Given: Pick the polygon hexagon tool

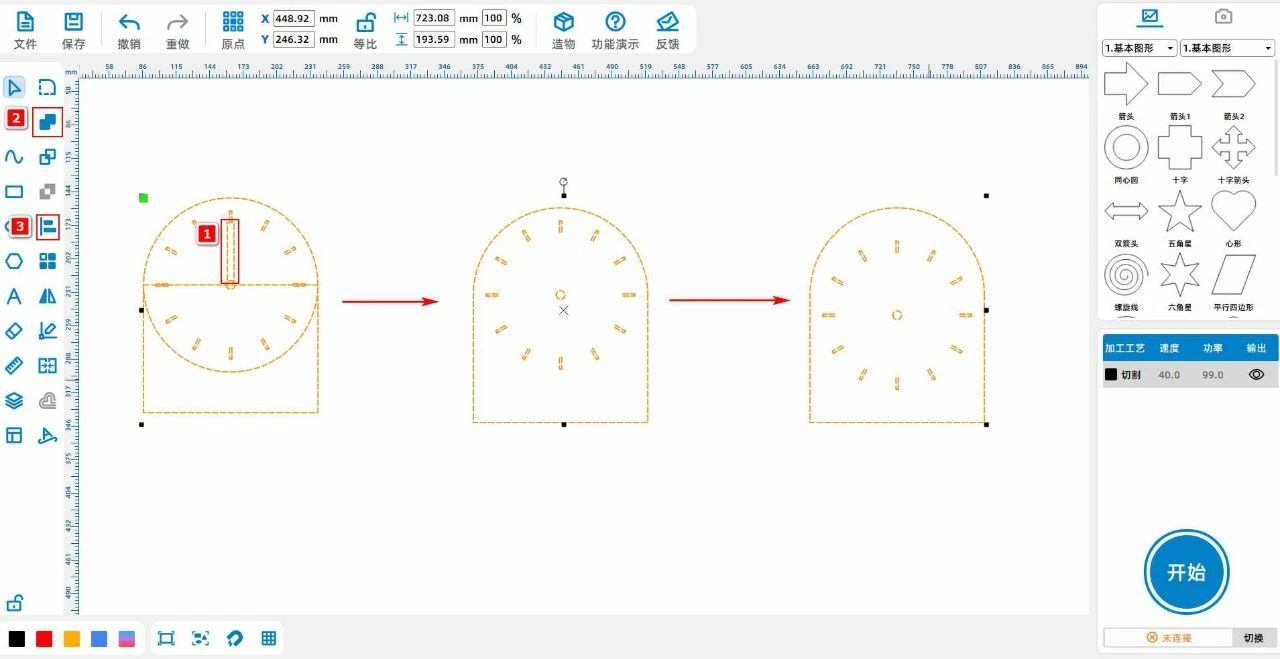Looking at the screenshot, I should 14,261.
